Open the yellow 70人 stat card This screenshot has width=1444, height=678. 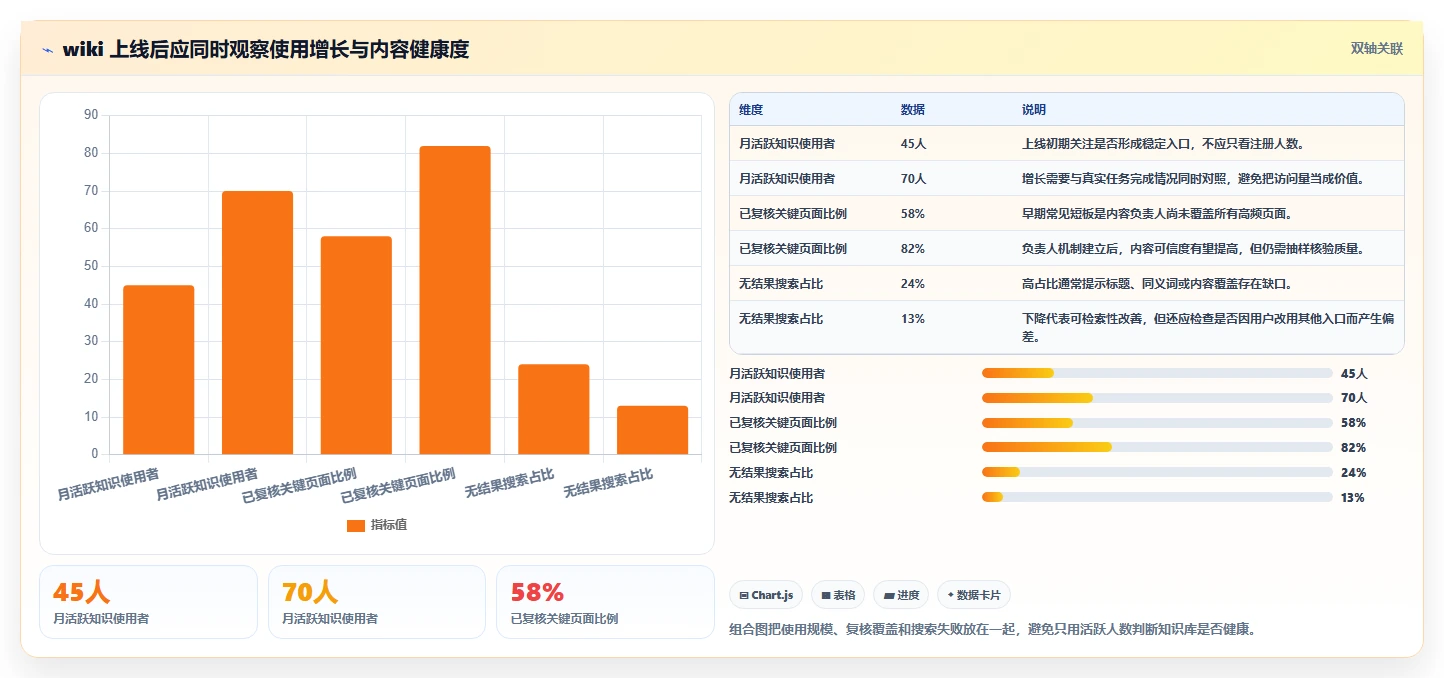pyautogui.click(x=378, y=602)
